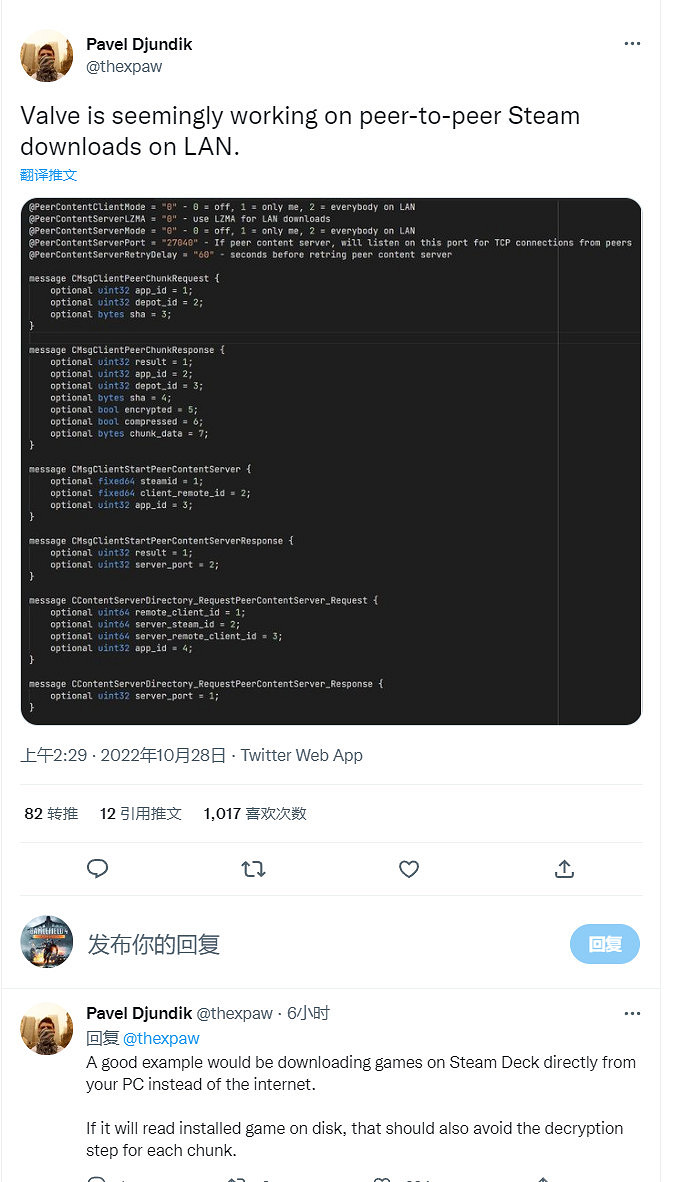Viewport: 688px width, 1182px height.
Task: Click the heart icon to like the tweet
Action: tap(409, 868)
